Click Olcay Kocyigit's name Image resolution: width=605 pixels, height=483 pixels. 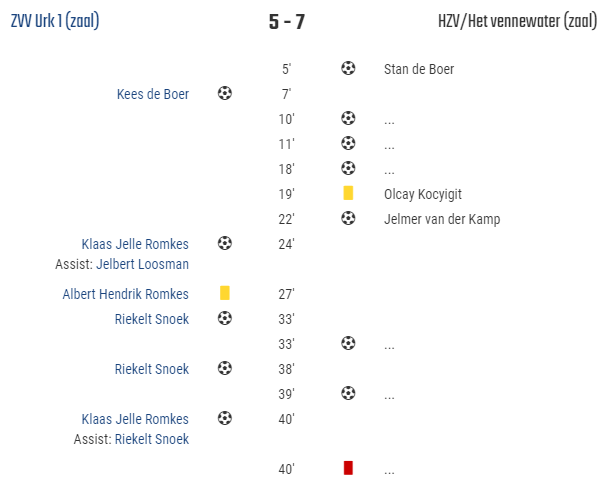click(x=422, y=194)
